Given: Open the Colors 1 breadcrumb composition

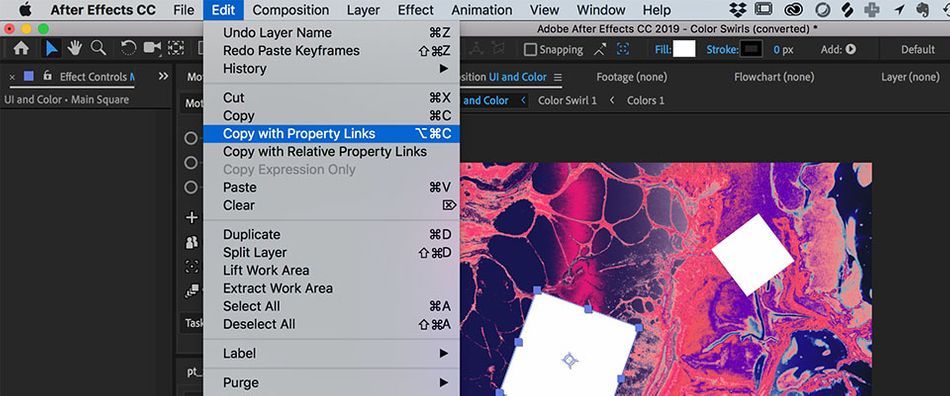Looking at the screenshot, I should pos(645,101).
